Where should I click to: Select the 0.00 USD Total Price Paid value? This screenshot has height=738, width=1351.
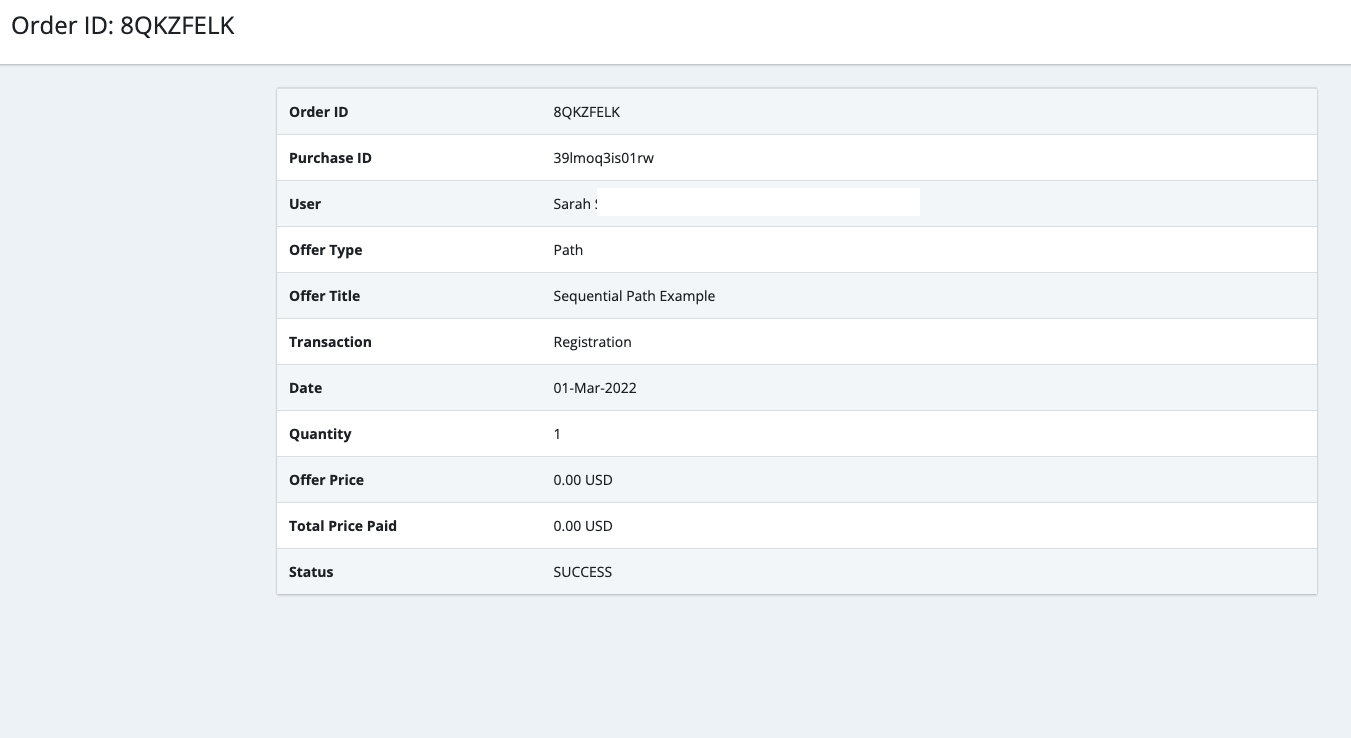(x=582, y=526)
